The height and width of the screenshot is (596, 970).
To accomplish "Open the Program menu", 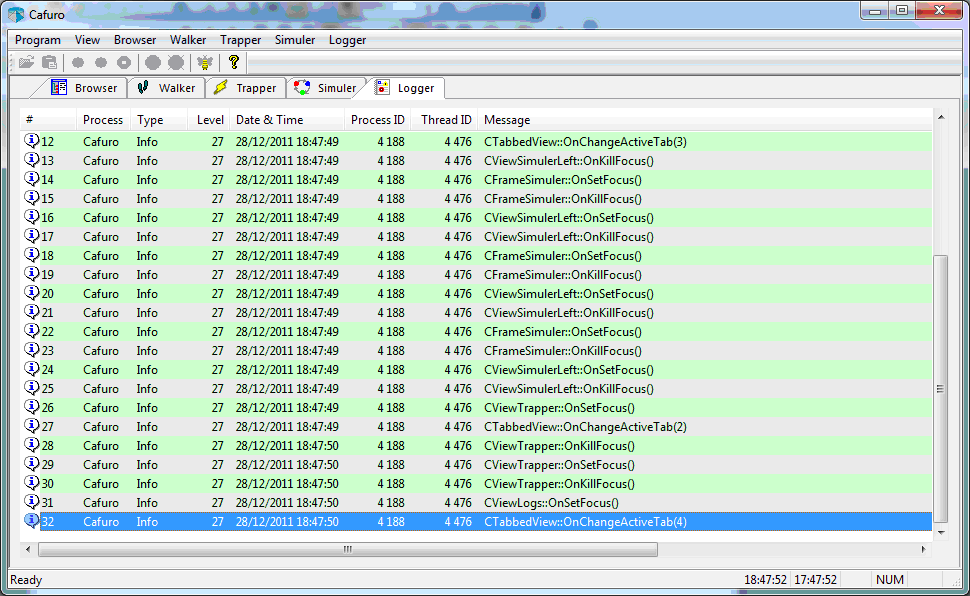I will coord(38,40).
